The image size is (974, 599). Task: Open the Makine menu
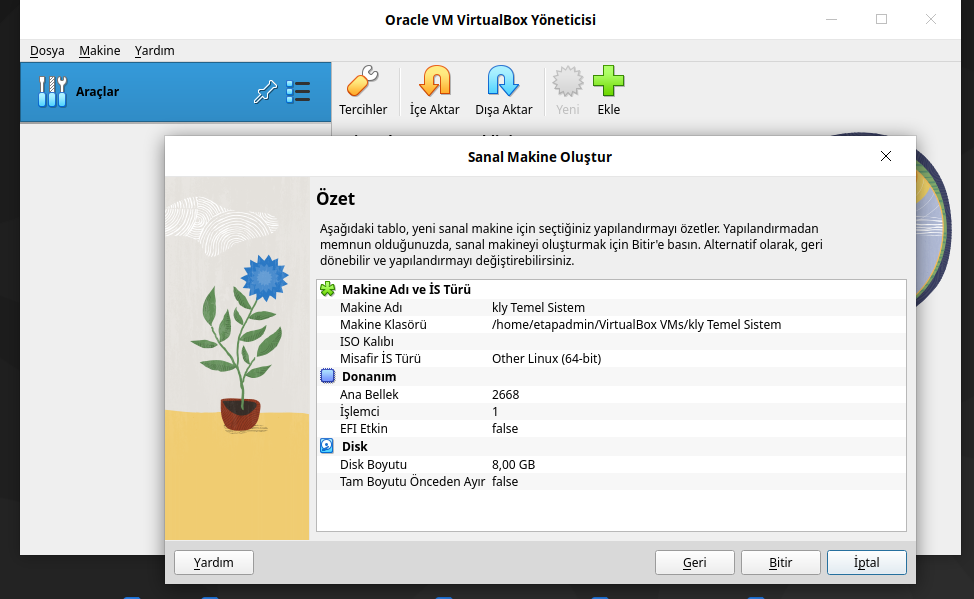coord(100,51)
